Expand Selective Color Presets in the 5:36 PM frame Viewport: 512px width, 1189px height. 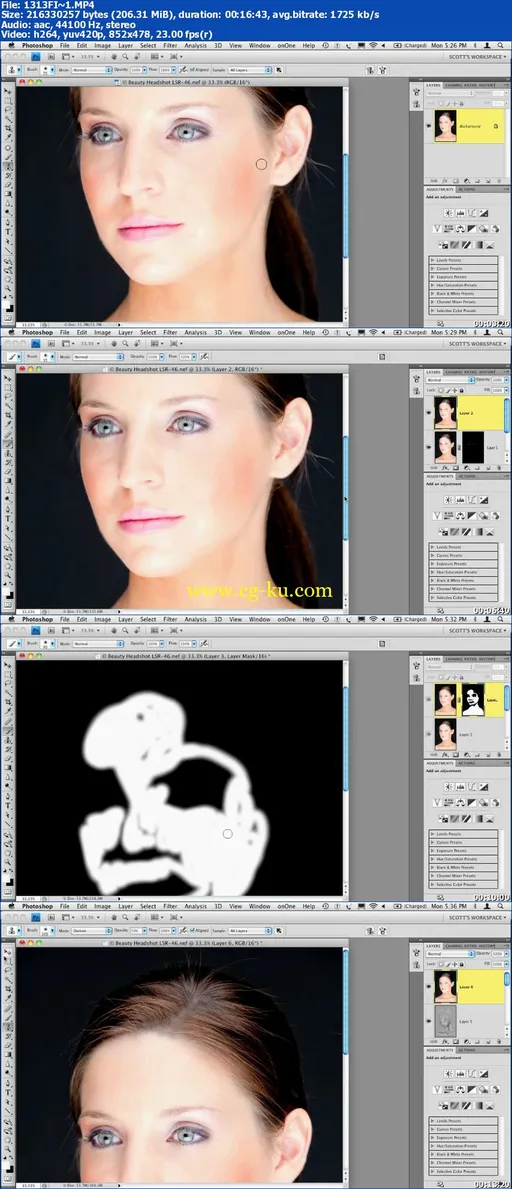click(x=432, y=1170)
